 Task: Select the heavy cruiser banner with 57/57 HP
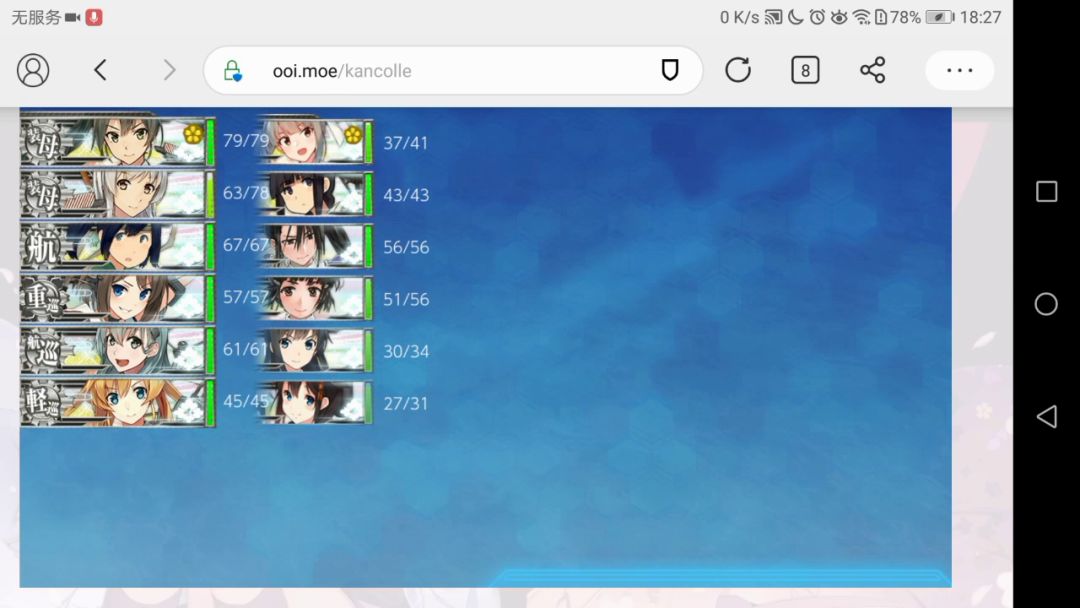tap(115, 297)
